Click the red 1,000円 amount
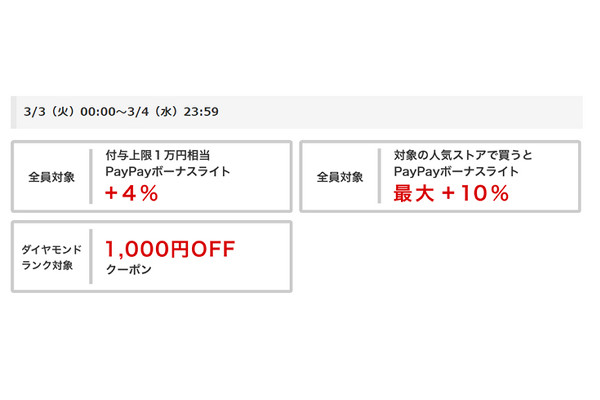 (x=141, y=248)
